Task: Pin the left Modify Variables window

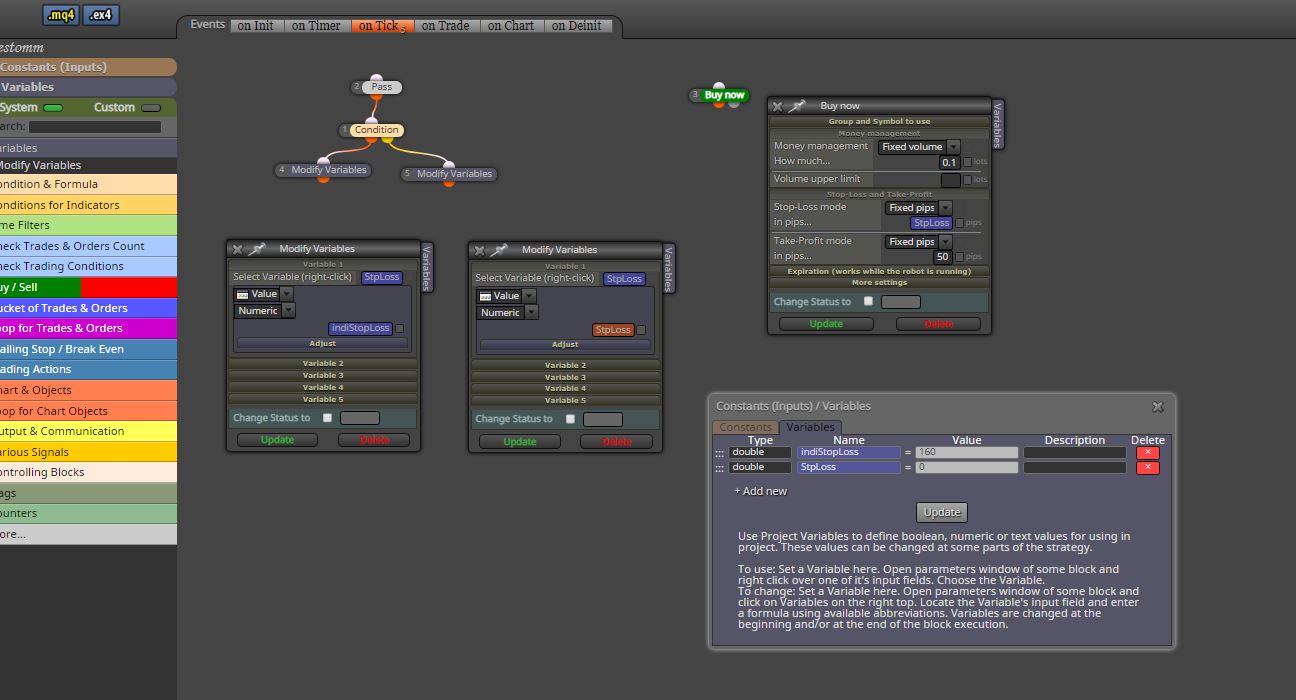Action: coord(256,249)
